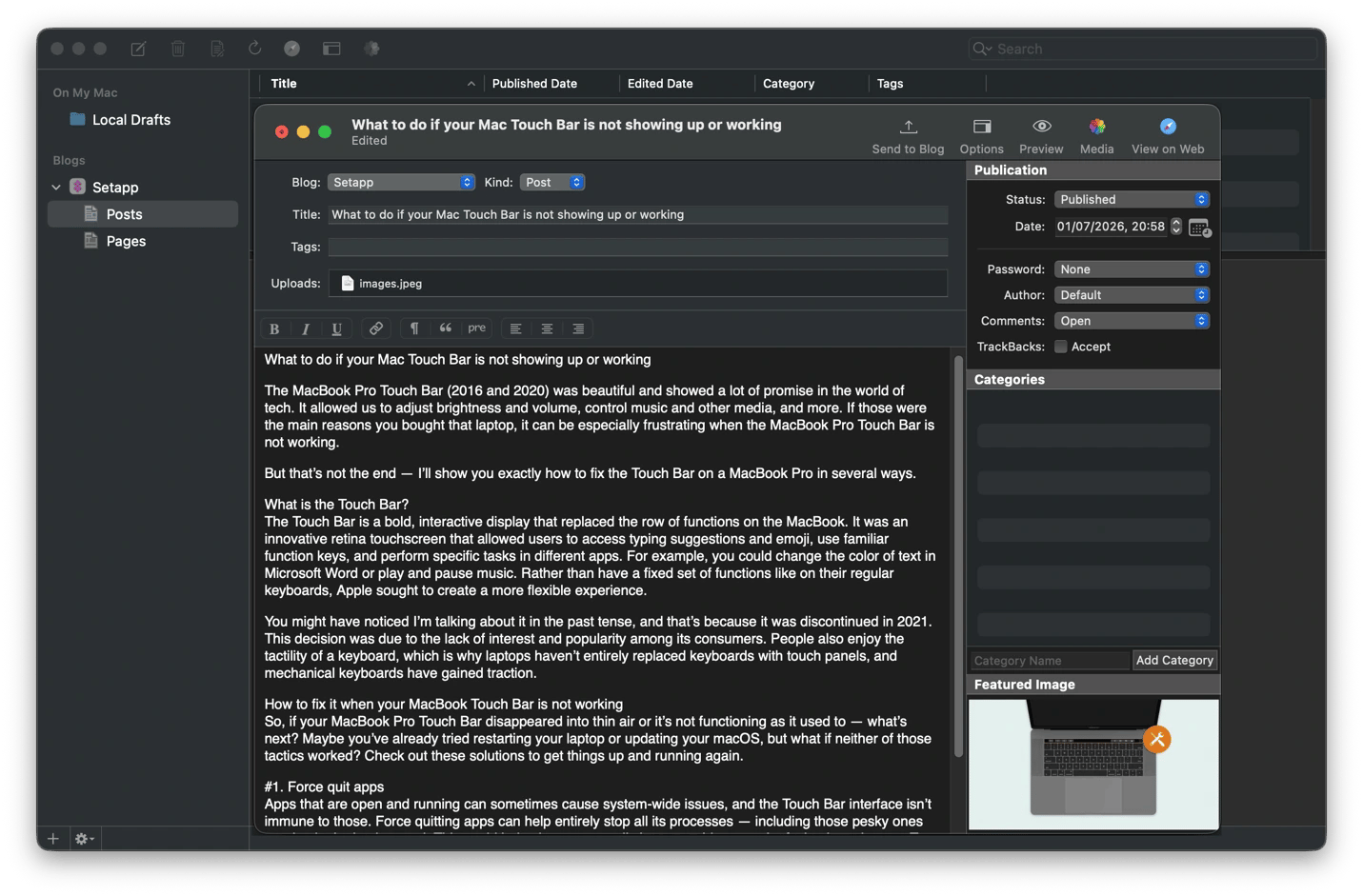
Task: Align text left in editor
Action: click(x=515, y=329)
